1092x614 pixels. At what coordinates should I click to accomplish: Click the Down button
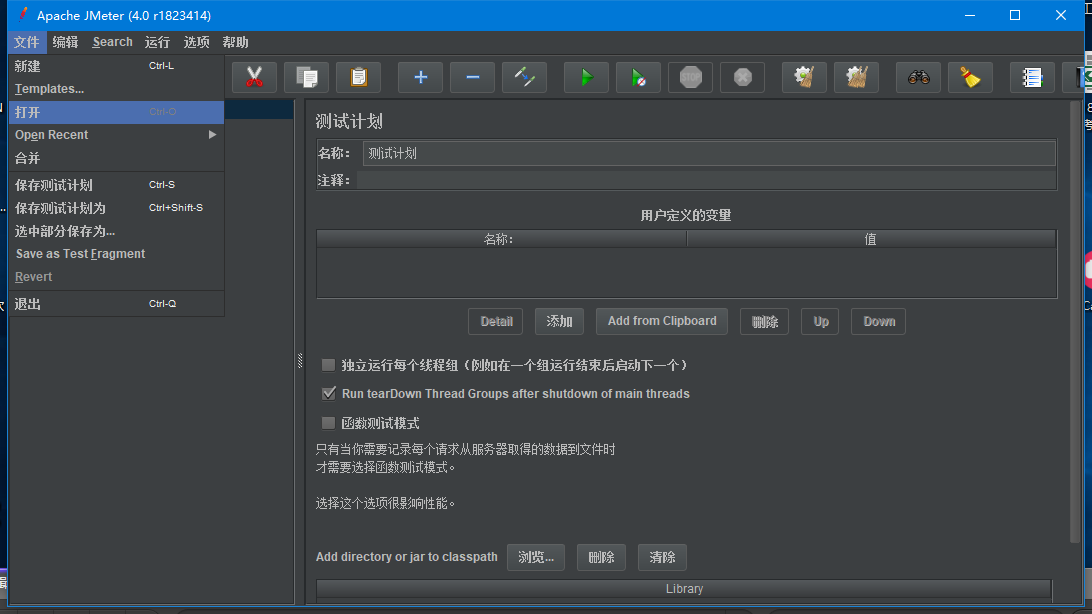tap(878, 322)
